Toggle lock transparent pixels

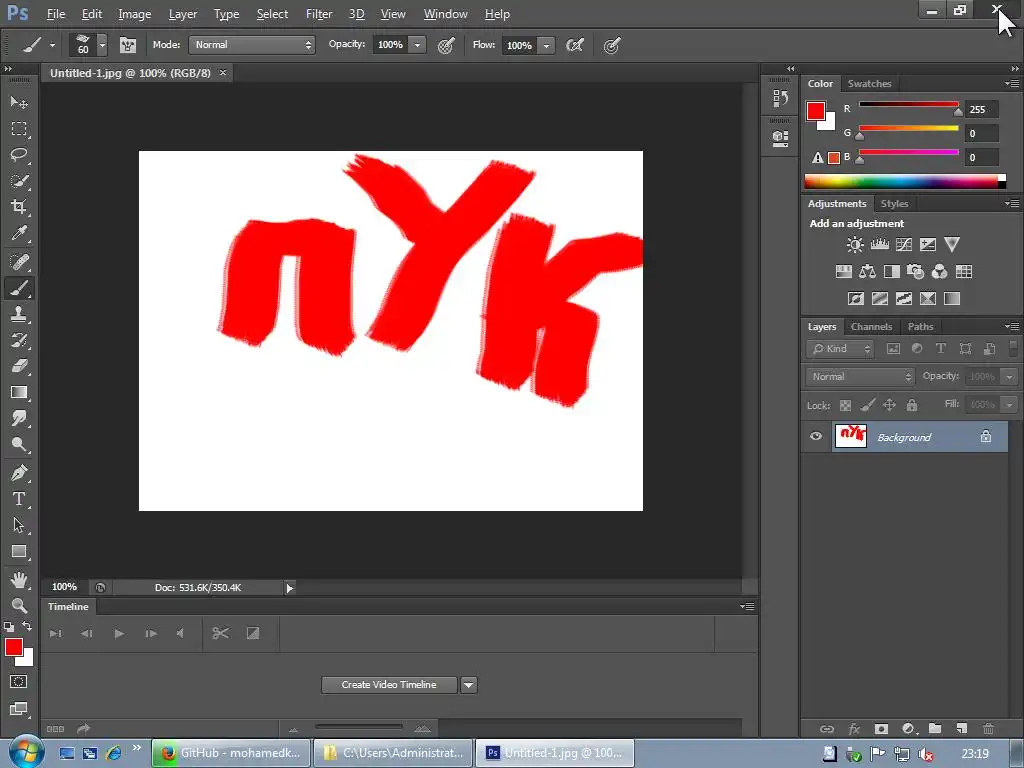[845, 406]
